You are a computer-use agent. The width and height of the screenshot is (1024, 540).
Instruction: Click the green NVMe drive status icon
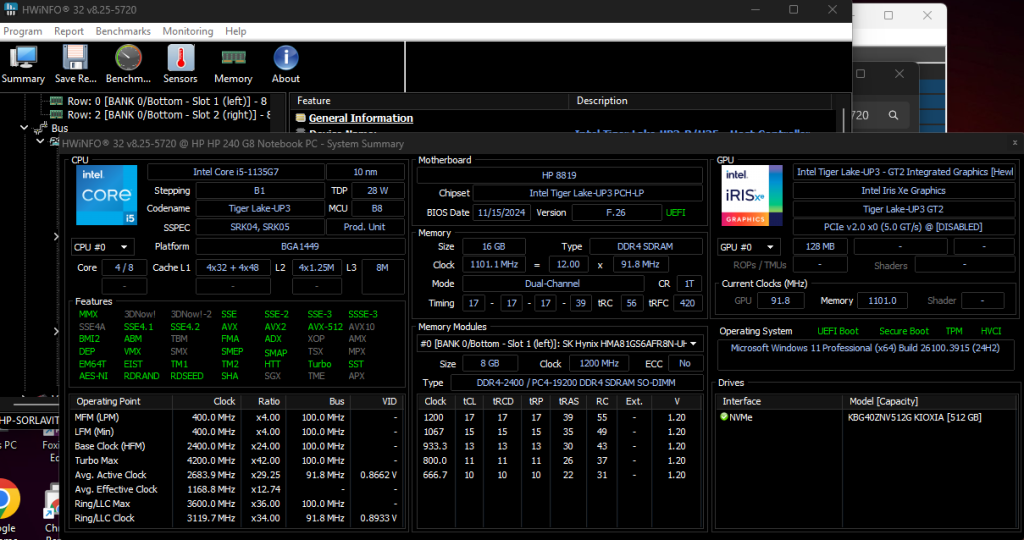click(724, 417)
